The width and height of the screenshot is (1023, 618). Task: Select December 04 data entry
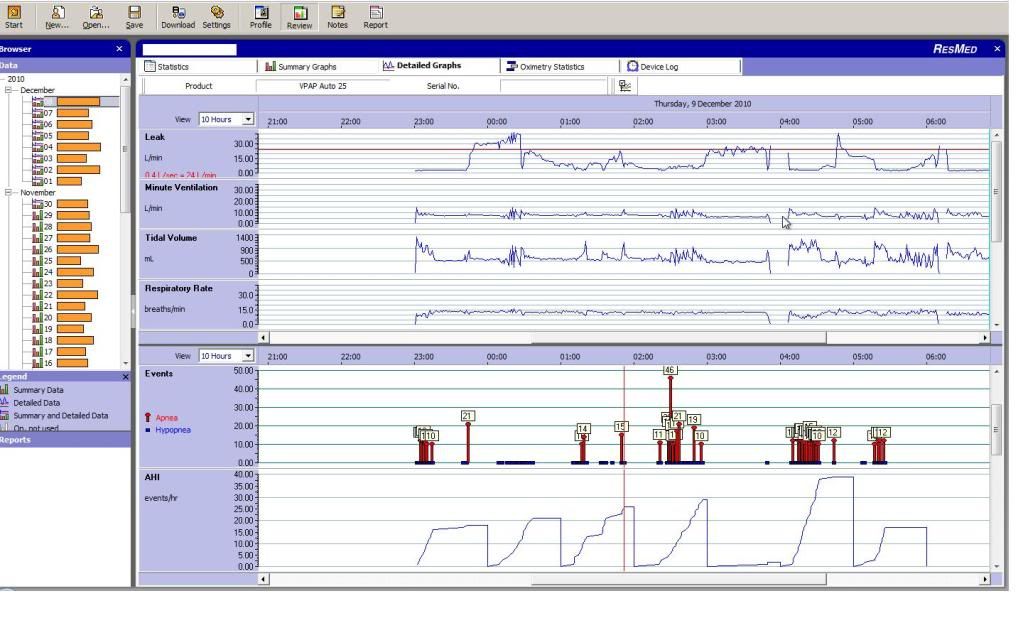point(67,147)
